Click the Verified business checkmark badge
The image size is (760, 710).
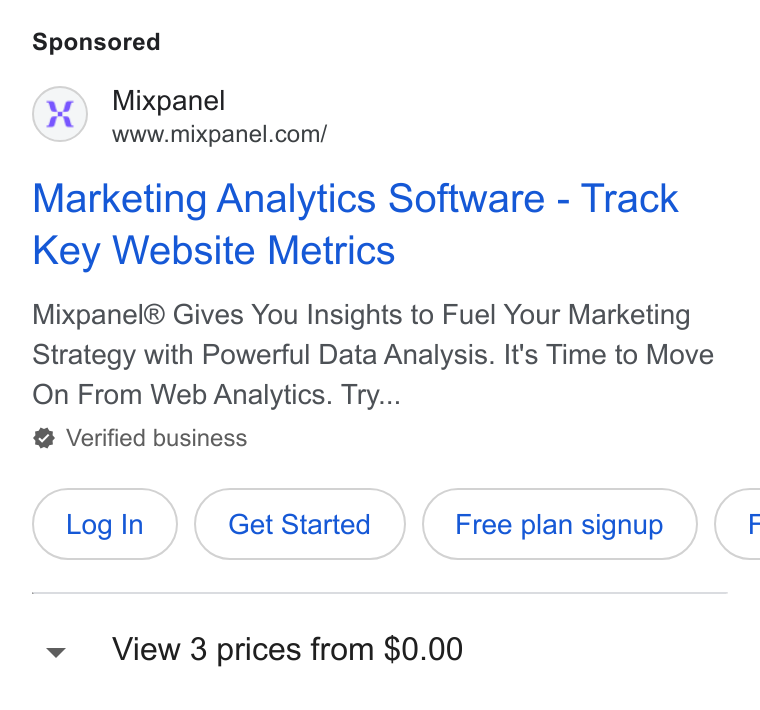point(44,439)
